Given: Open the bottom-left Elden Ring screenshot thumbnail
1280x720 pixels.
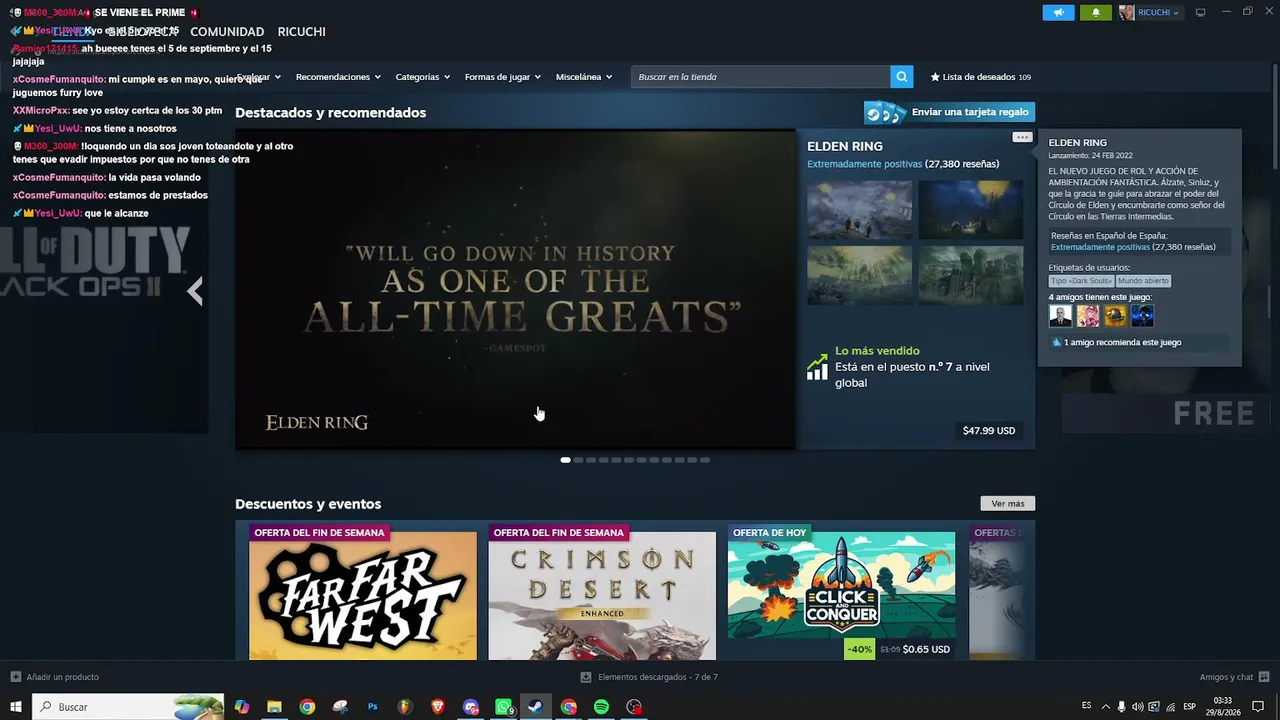Looking at the screenshot, I should (859, 275).
